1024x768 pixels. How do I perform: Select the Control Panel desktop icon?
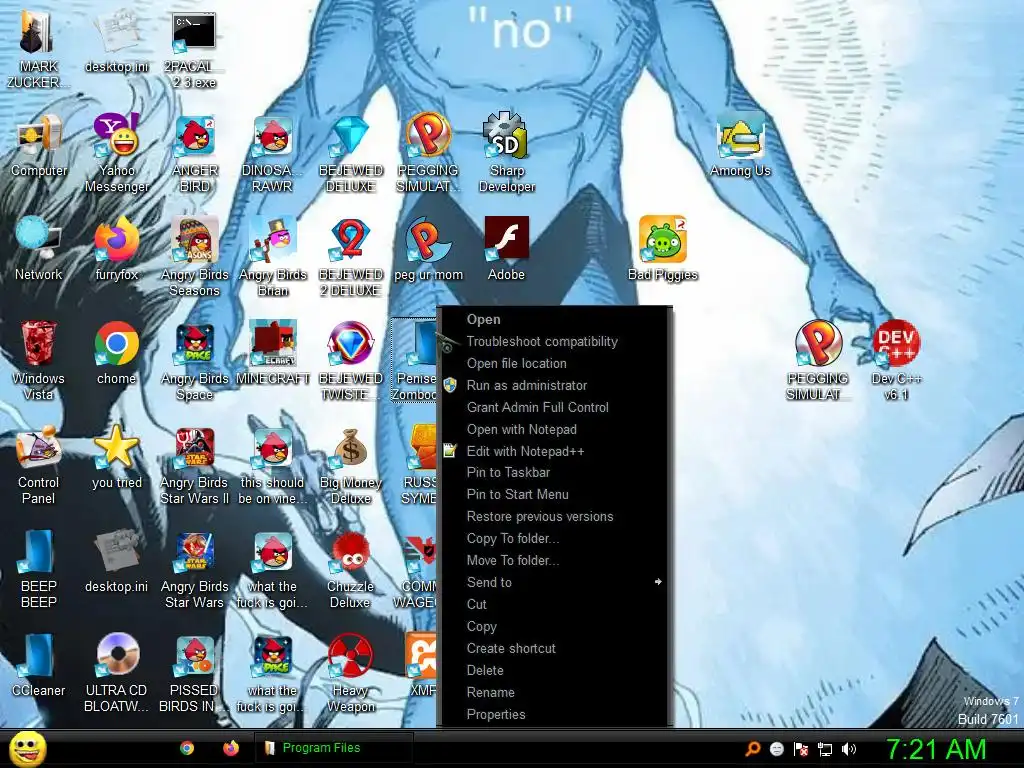[38, 448]
